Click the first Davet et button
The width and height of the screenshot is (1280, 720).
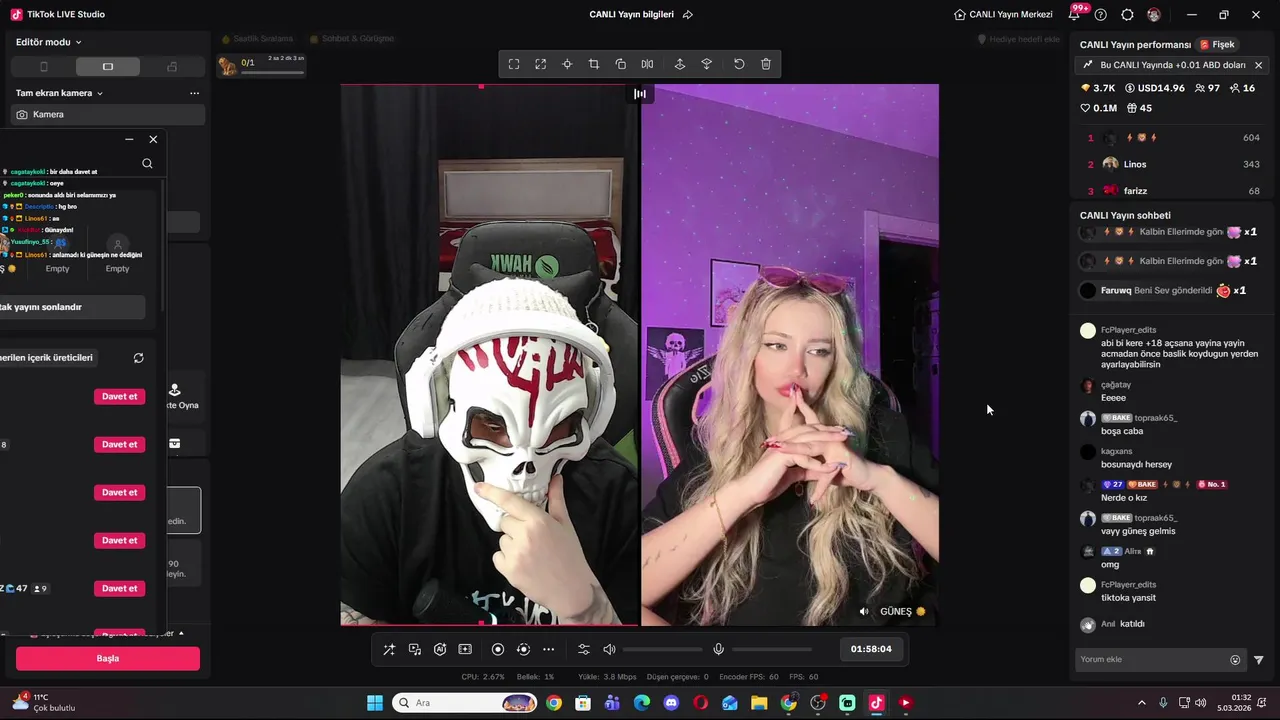click(119, 396)
